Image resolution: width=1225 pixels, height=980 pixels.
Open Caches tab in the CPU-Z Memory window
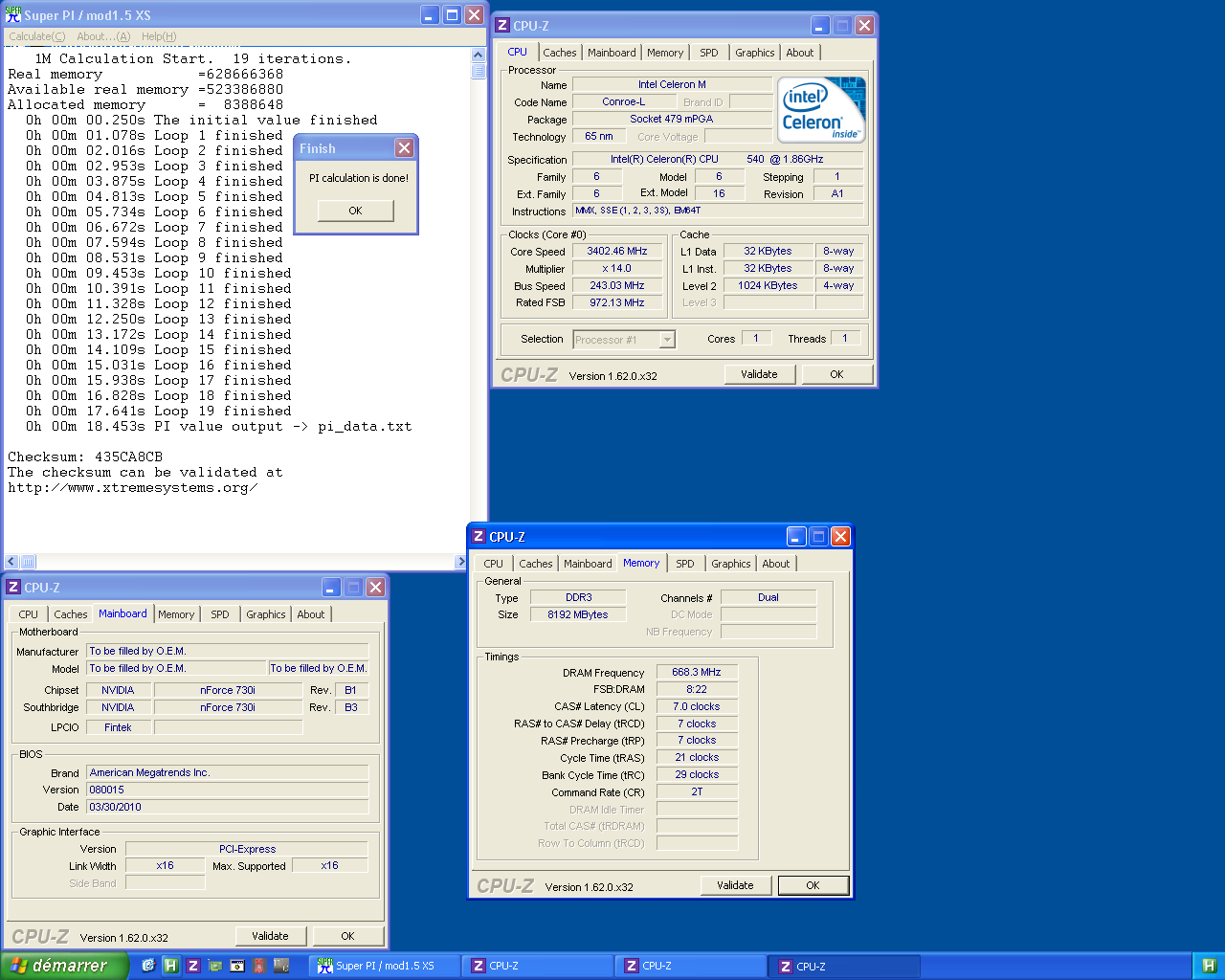(536, 564)
